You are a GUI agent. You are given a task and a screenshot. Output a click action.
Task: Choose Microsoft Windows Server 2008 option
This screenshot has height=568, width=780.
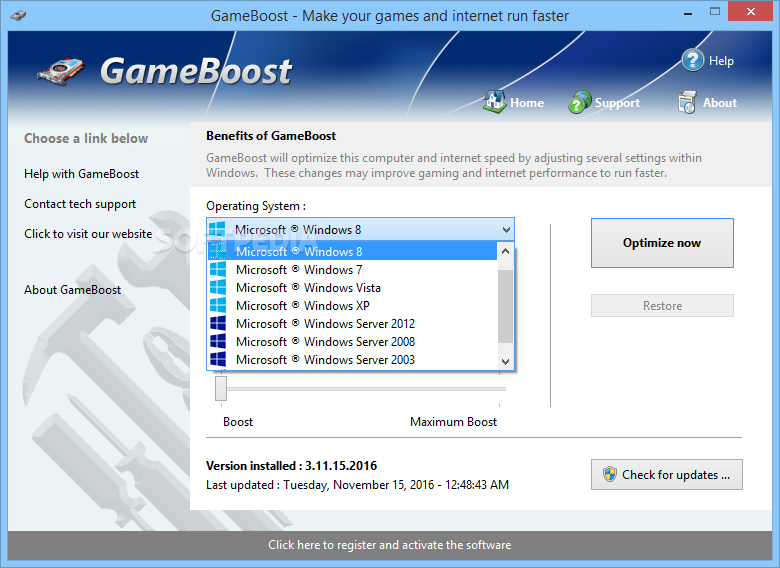(x=352, y=341)
